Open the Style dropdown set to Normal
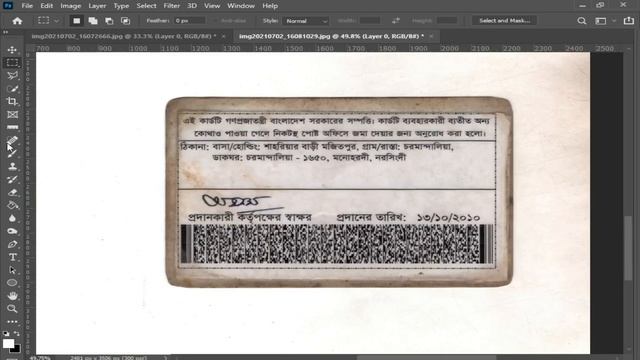 pos(306,20)
